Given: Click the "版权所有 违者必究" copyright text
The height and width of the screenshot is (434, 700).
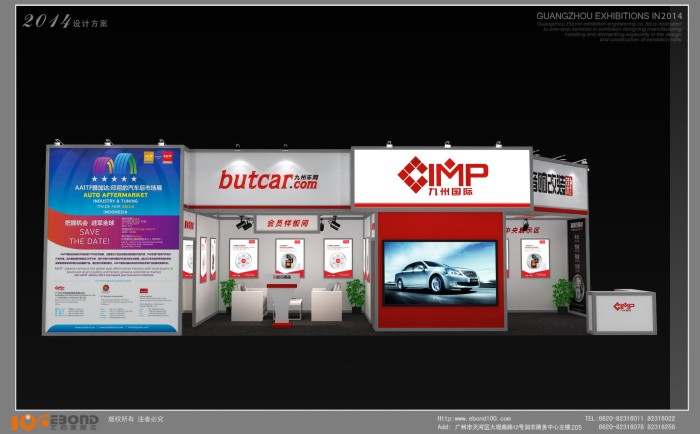Looking at the screenshot, I should coord(136,419).
